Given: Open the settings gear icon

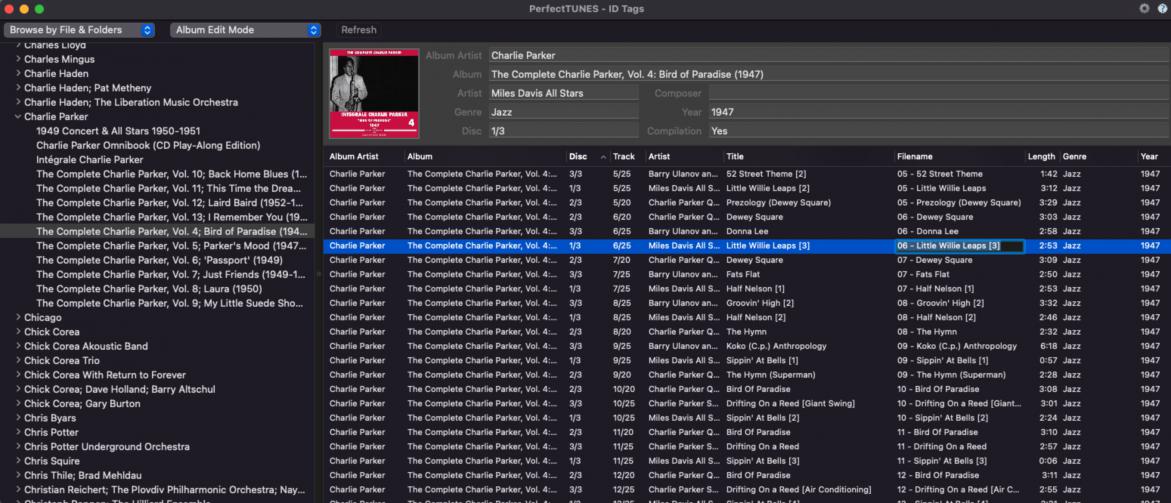Looking at the screenshot, I should coord(1144,8).
